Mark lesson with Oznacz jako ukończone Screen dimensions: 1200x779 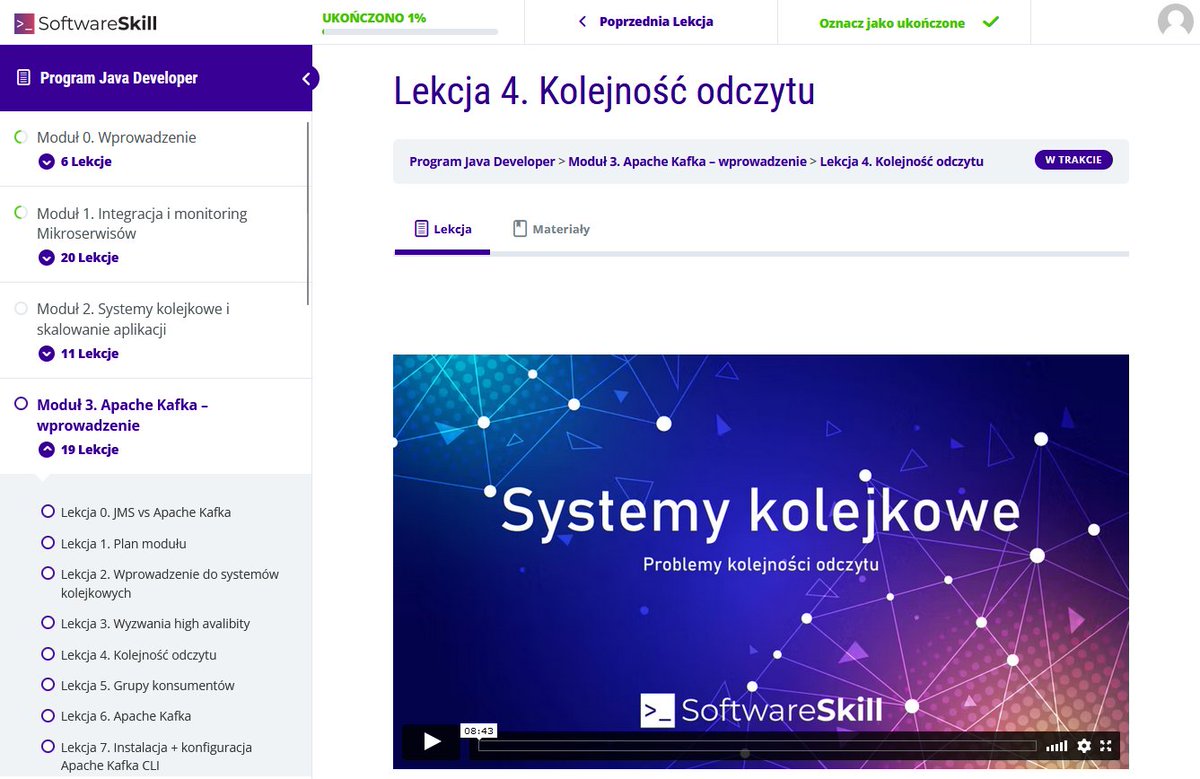(x=909, y=22)
